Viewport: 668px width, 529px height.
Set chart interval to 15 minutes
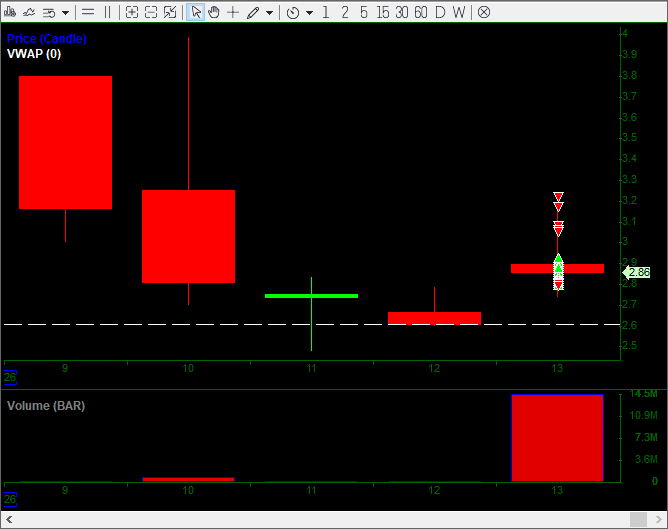coord(383,12)
